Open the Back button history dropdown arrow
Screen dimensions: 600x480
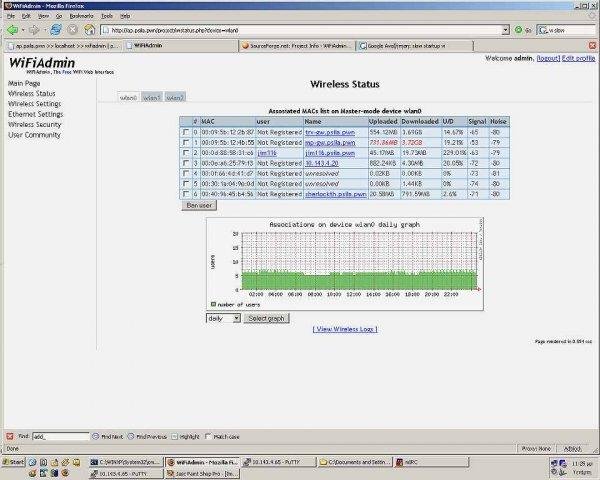pos(23,30)
